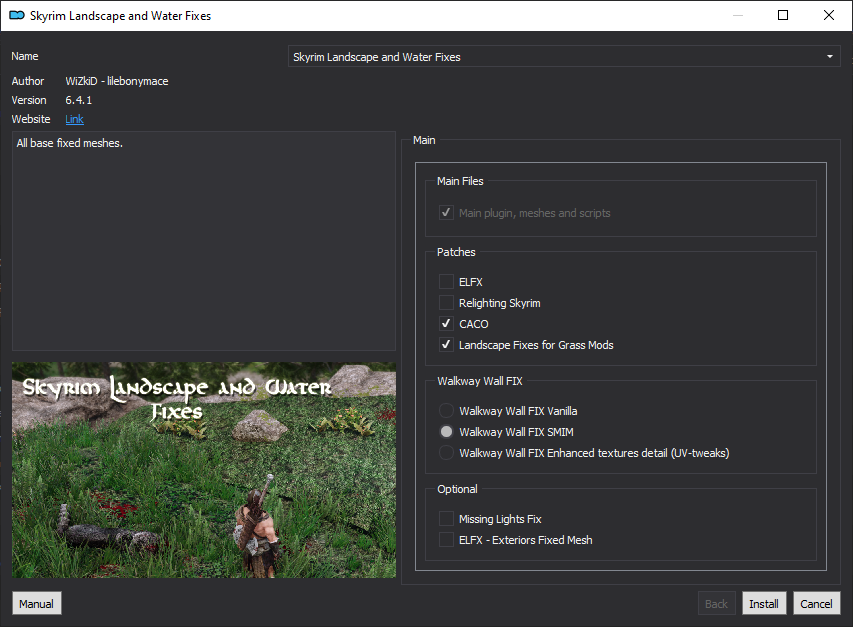
Task: Click the 'All base fixed meshes.' description
Action: [70, 143]
